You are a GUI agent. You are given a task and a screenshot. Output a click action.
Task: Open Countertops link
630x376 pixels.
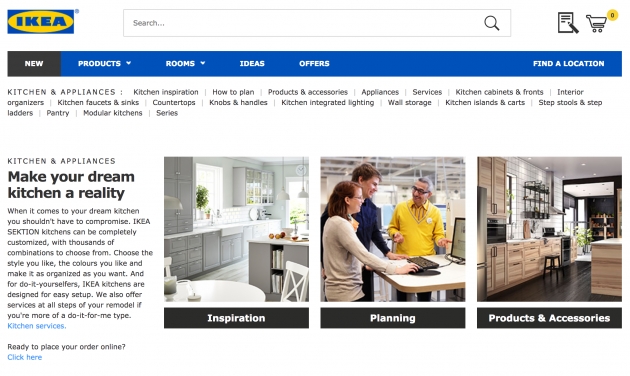tap(174, 102)
